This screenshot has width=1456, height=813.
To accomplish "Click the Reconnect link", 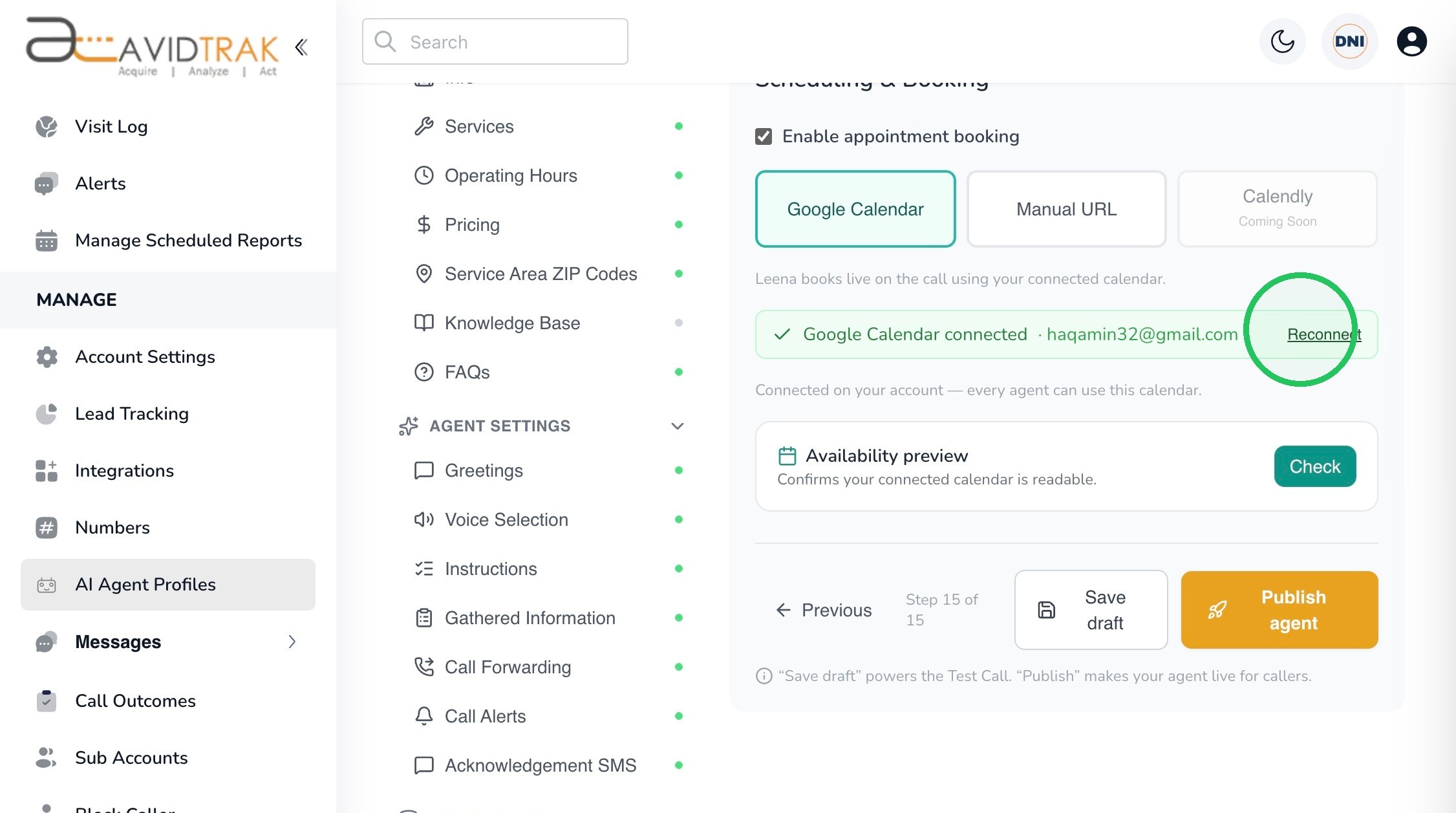I will [x=1324, y=334].
